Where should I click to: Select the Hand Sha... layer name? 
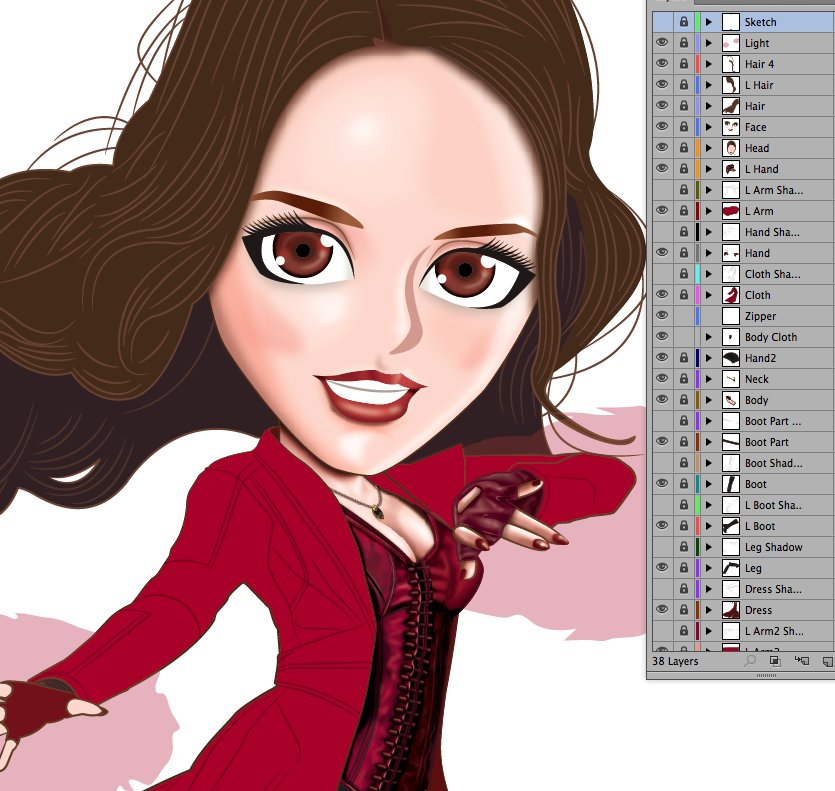pos(772,232)
